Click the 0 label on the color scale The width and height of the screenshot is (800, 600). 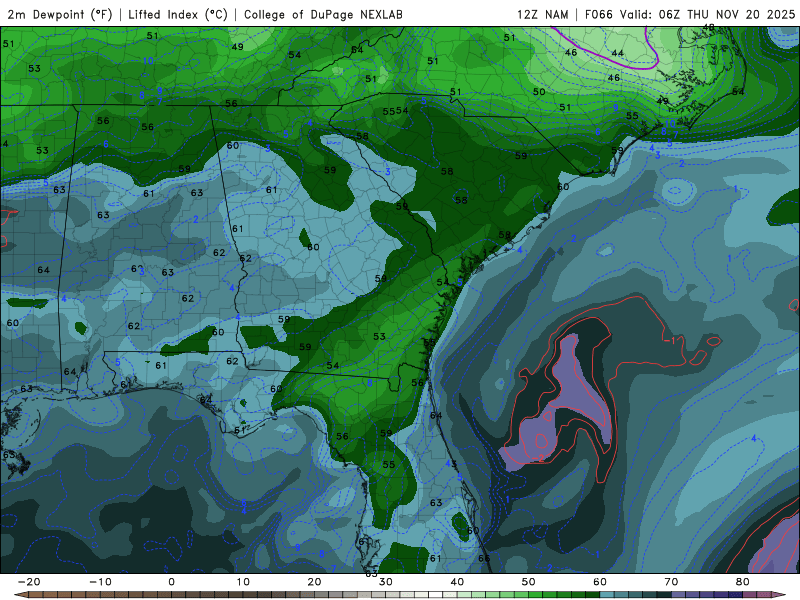[x=171, y=582]
